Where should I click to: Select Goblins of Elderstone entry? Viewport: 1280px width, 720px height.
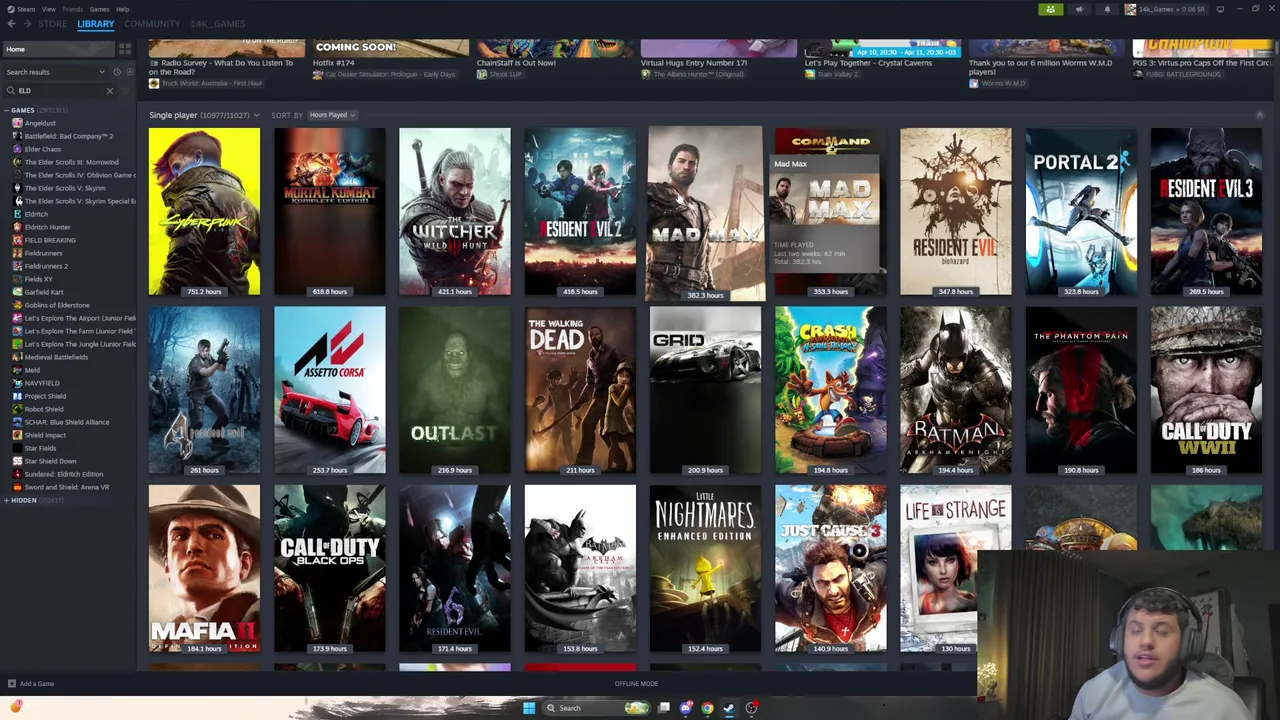(x=57, y=305)
